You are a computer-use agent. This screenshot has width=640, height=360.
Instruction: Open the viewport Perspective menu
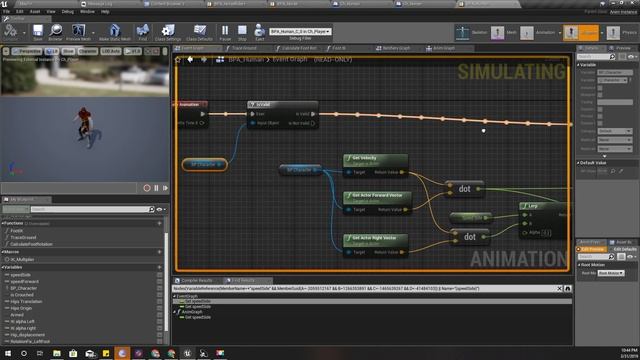point(27,51)
